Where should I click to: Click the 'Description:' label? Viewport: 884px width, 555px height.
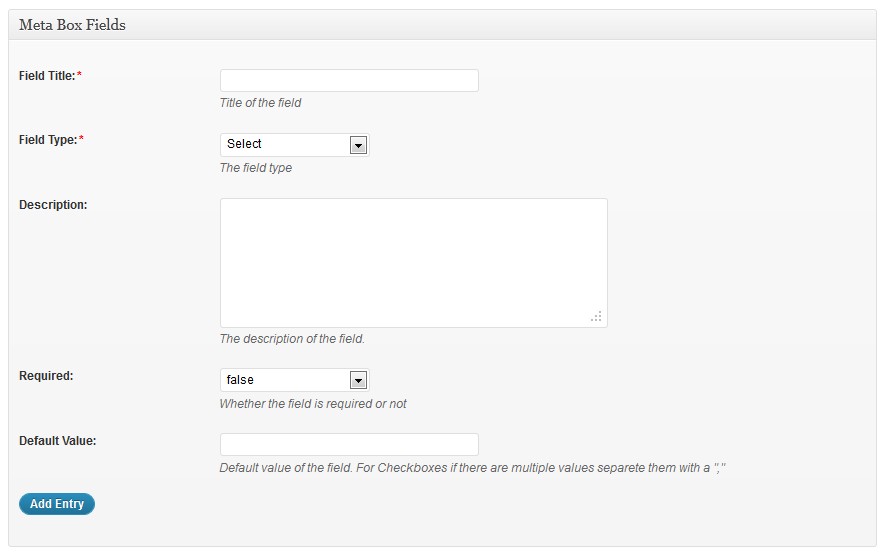coord(53,205)
